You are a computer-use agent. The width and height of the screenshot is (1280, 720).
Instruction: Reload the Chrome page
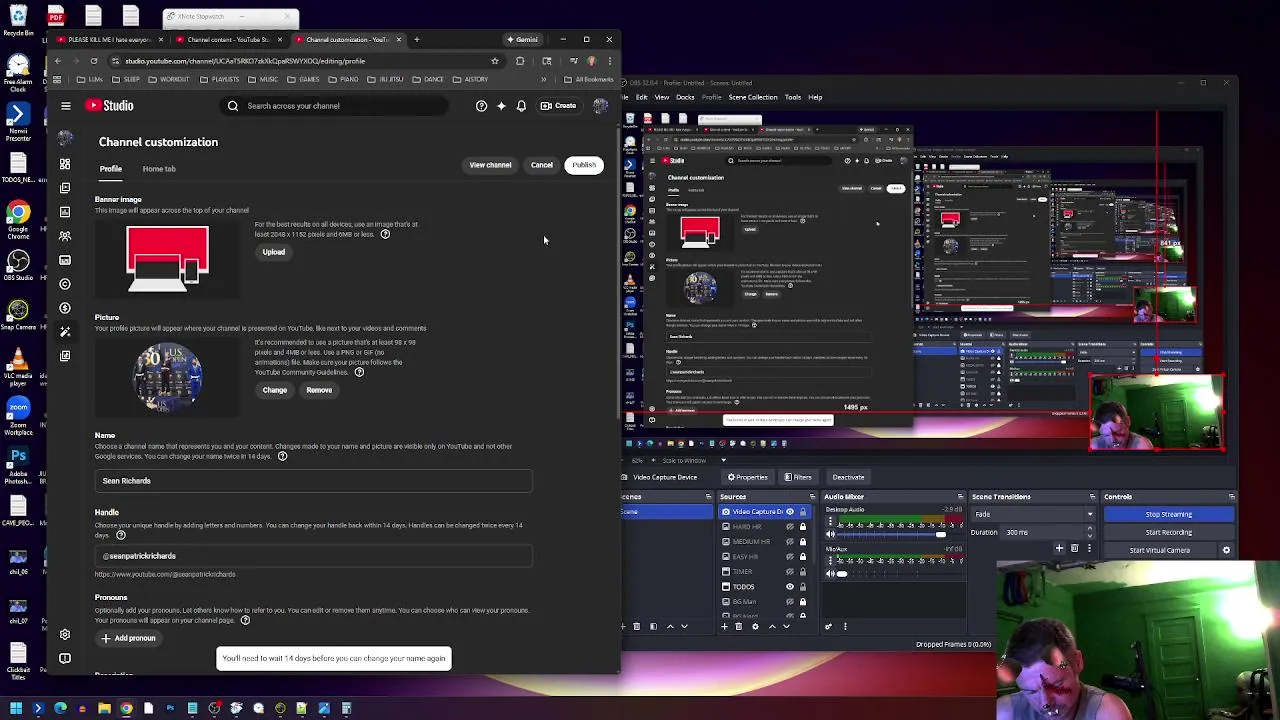[x=94, y=61]
